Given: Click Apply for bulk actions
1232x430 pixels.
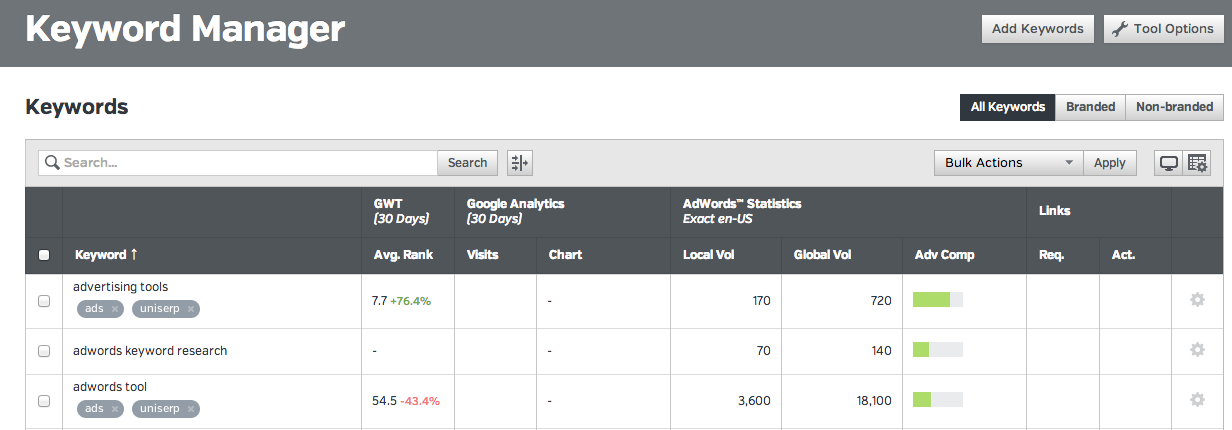Looking at the screenshot, I should 1109,163.
